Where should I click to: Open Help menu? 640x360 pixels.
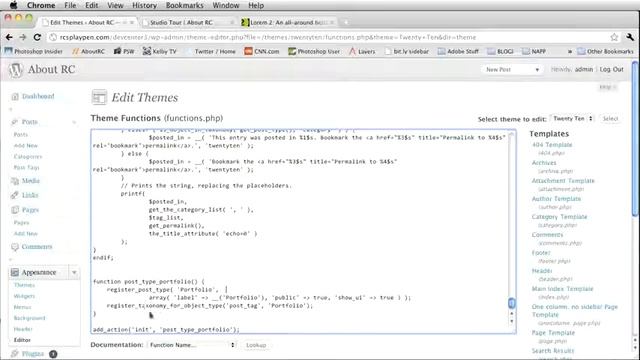pos(256,5)
